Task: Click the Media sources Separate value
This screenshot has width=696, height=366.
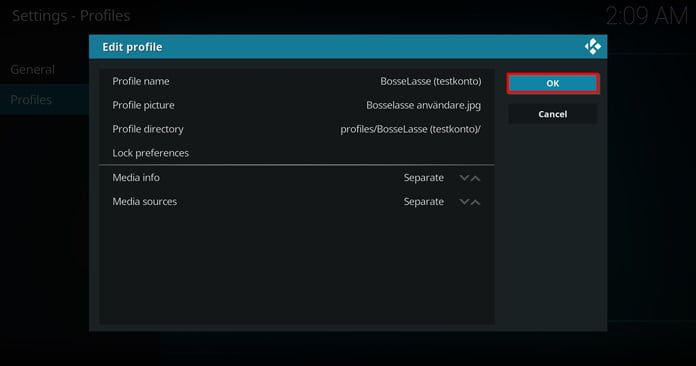Action: 423,202
